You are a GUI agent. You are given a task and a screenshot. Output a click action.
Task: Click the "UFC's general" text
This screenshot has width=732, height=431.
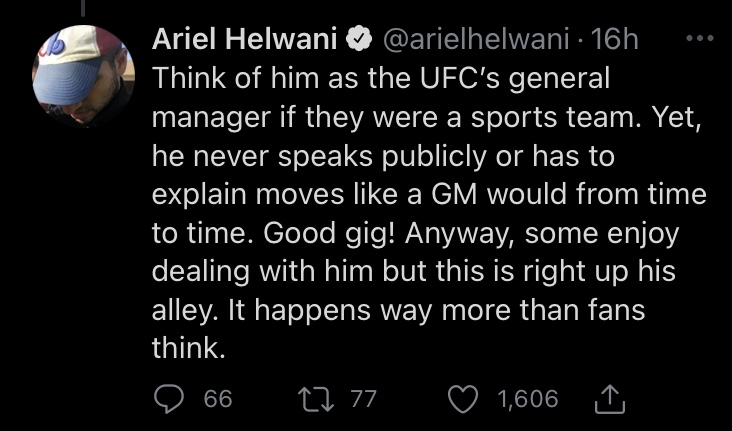tap(515, 78)
